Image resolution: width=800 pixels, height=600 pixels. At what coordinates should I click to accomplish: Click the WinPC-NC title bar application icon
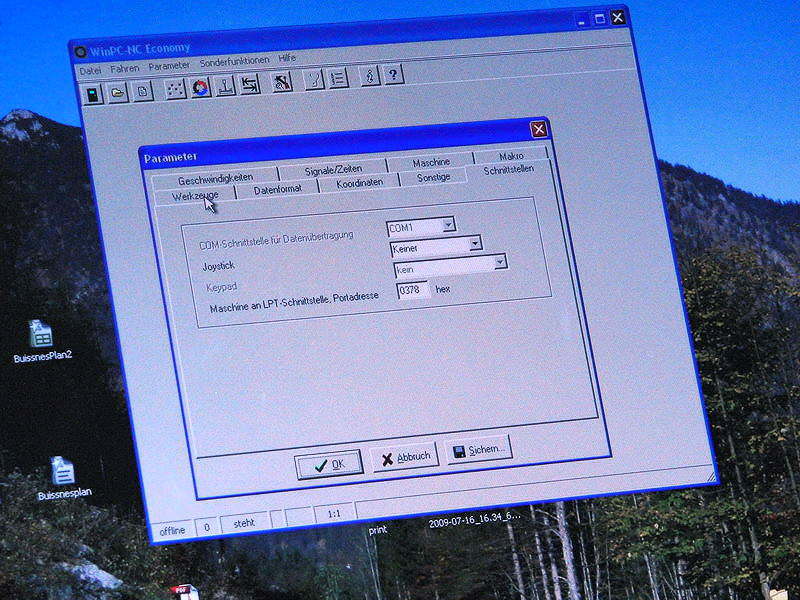tap(81, 52)
